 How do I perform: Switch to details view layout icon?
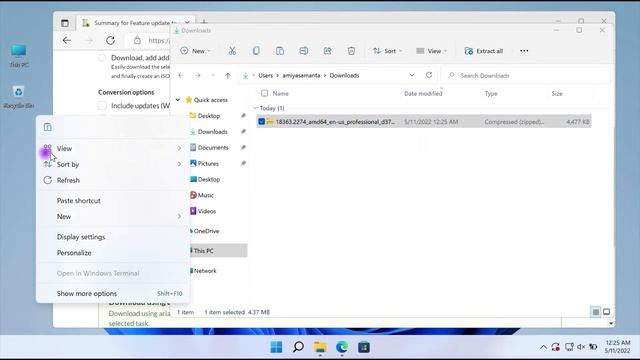point(596,312)
